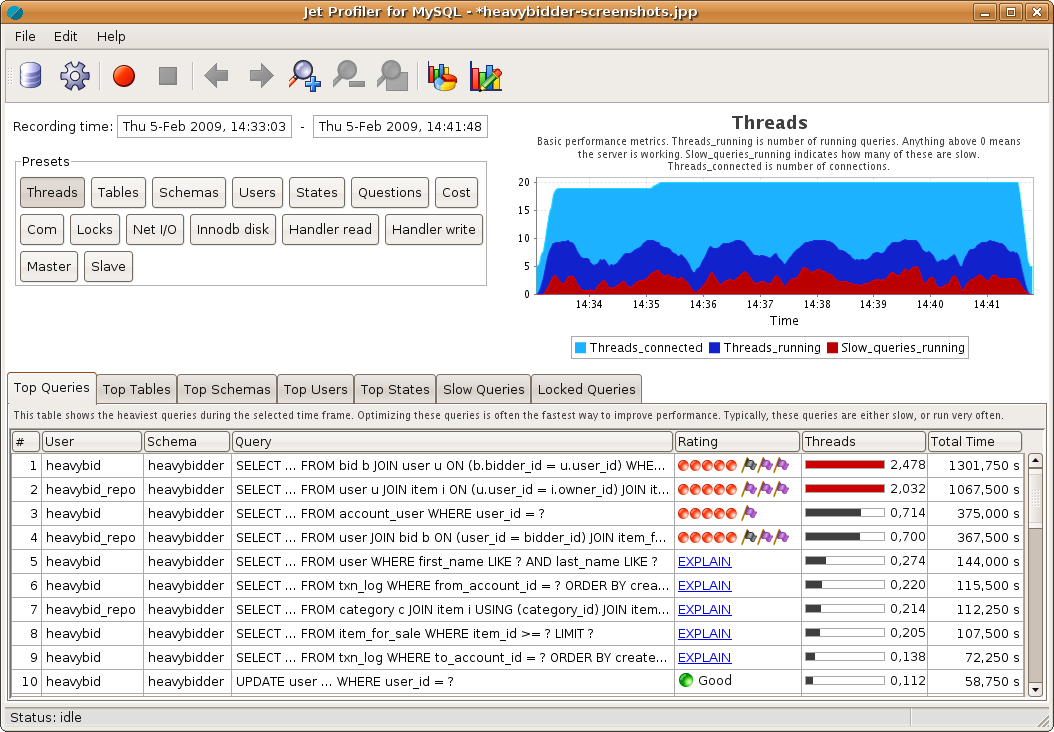Go forward with right arrow icon
Viewport: 1054px width, 732px height.
point(261,75)
